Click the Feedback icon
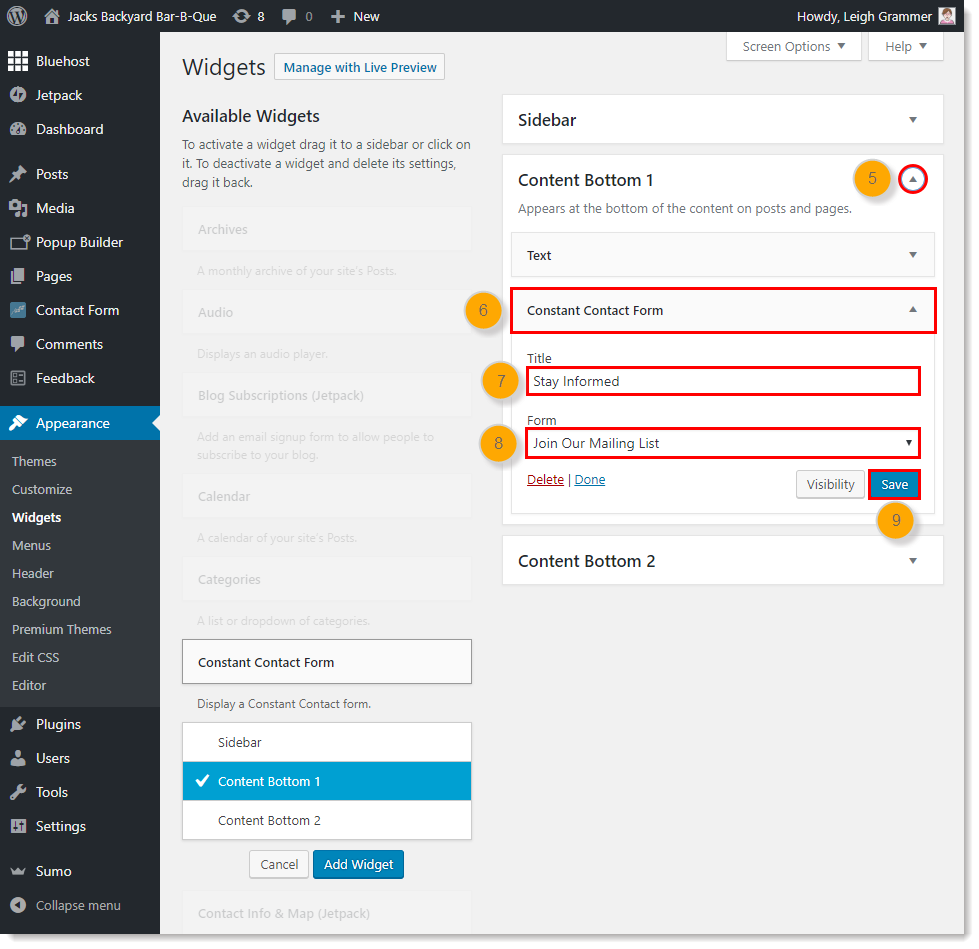Viewport: 979px width, 949px height. (18, 378)
